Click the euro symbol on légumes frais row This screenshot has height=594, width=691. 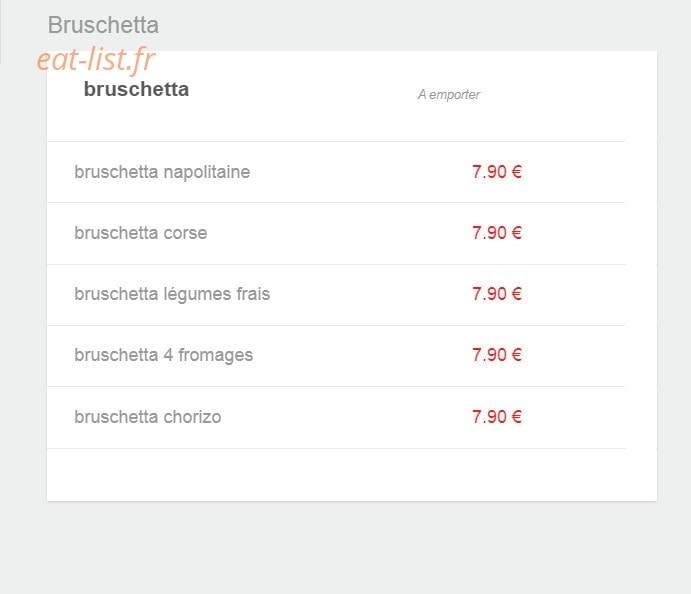[516, 294]
